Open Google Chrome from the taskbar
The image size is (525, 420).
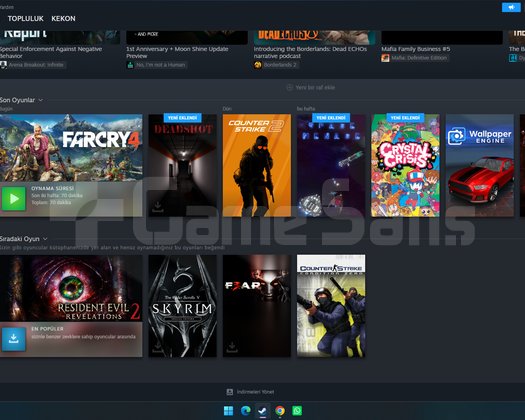280,410
